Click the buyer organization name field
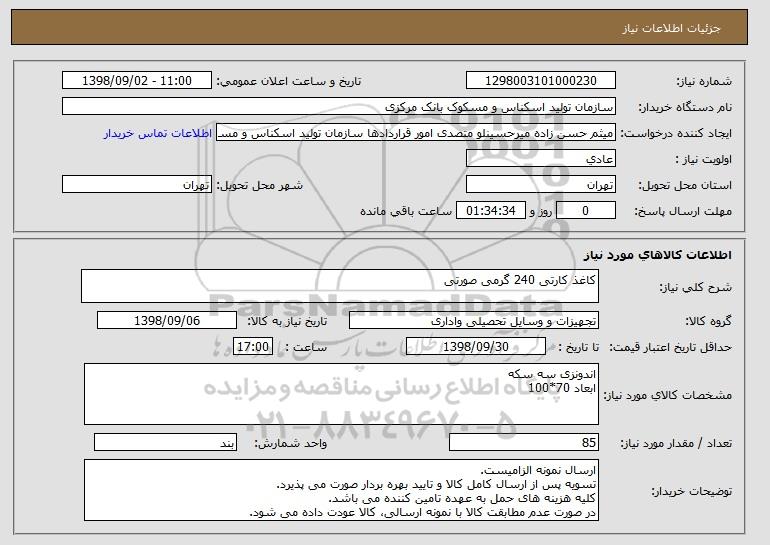 click(339, 107)
